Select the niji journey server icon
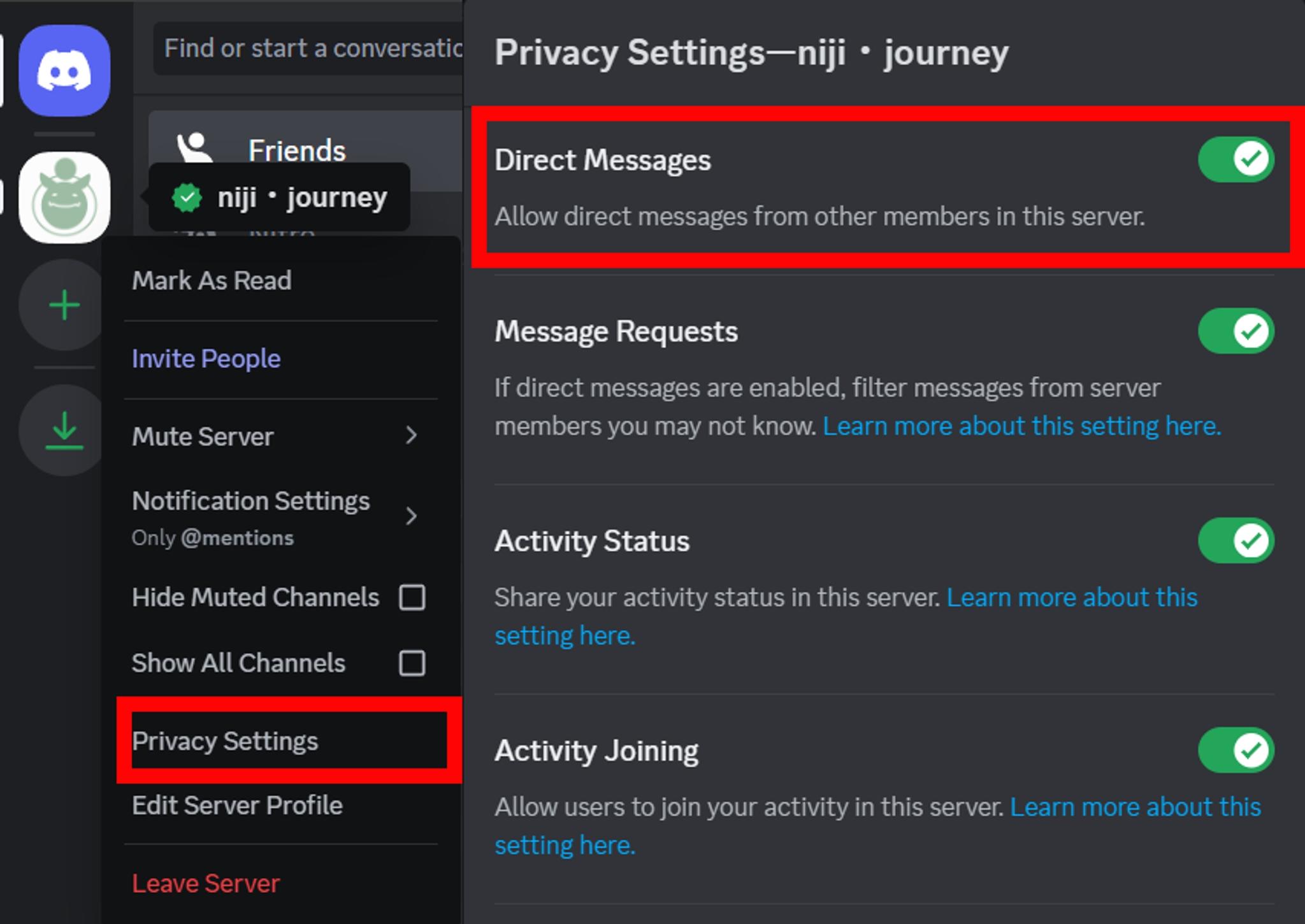This screenshot has height=924, width=1305. pos(64,198)
